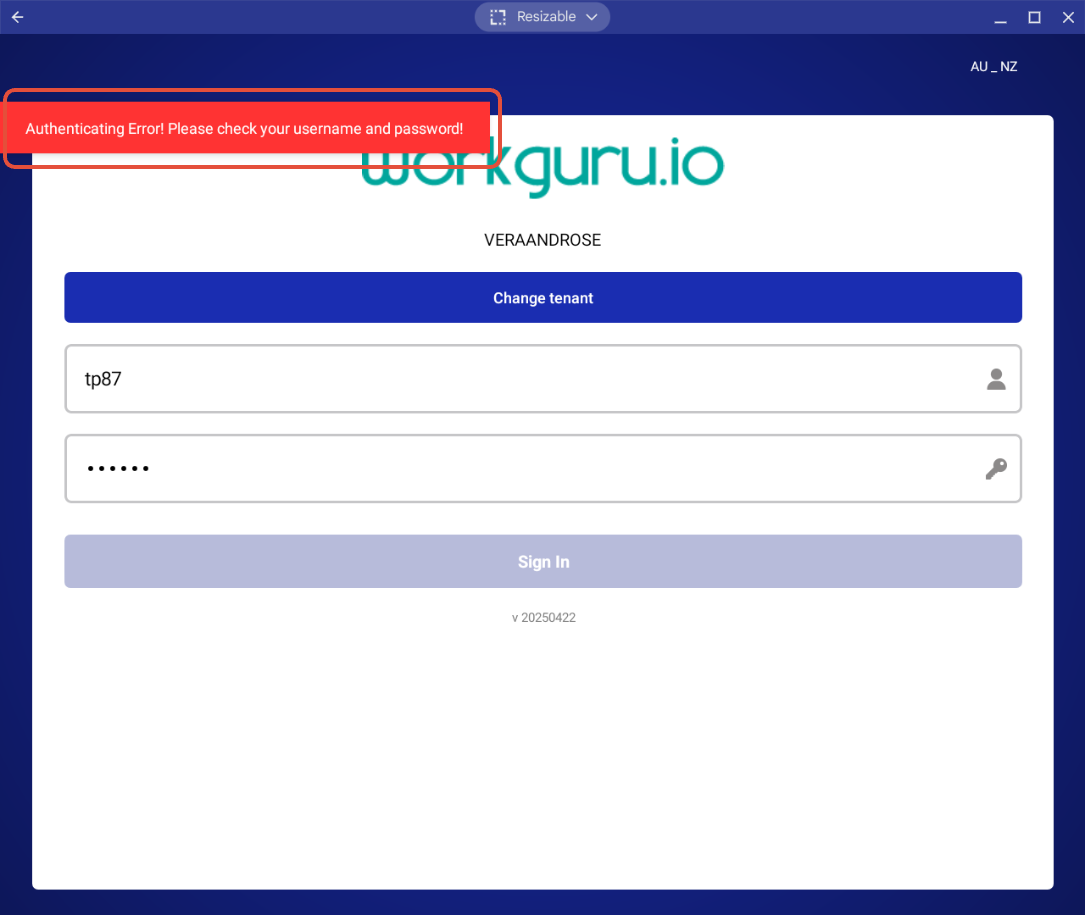Click the user profile icon in username field
The height and width of the screenshot is (915, 1085).
(x=996, y=379)
